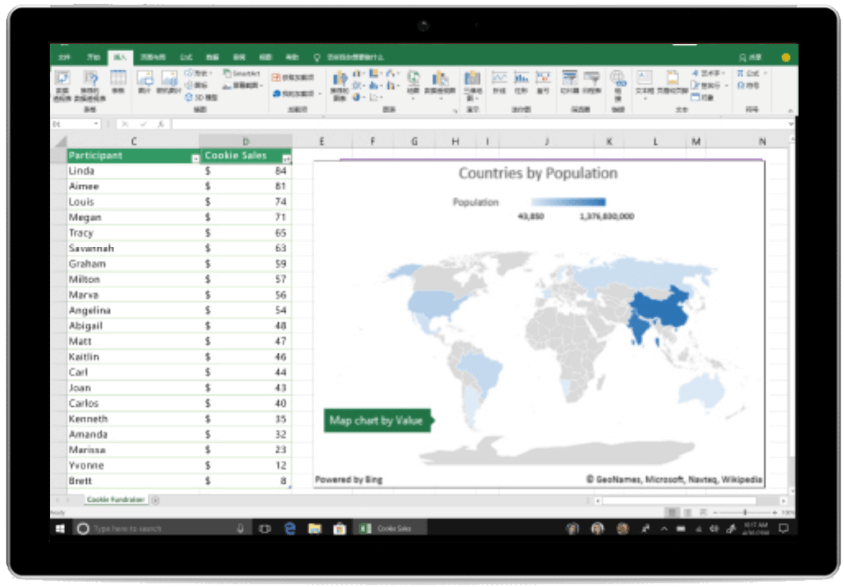Insert a Line sparkline
Image resolution: width=844 pixels, height=587 pixels.
click(x=499, y=81)
